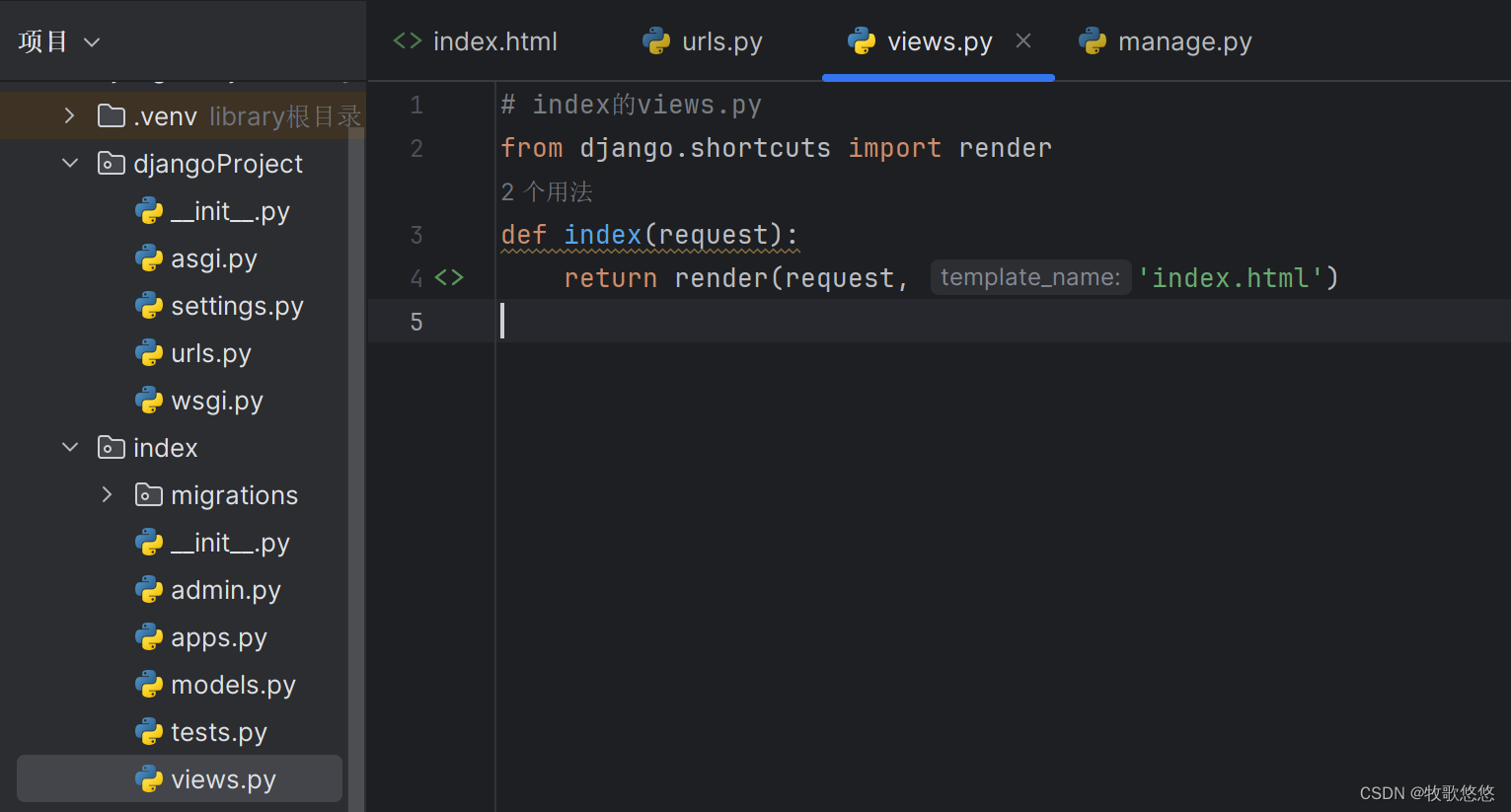The width and height of the screenshot is (1511, 812).
Task: Click Python icon of views.py in tree
Action: point(149,779)
